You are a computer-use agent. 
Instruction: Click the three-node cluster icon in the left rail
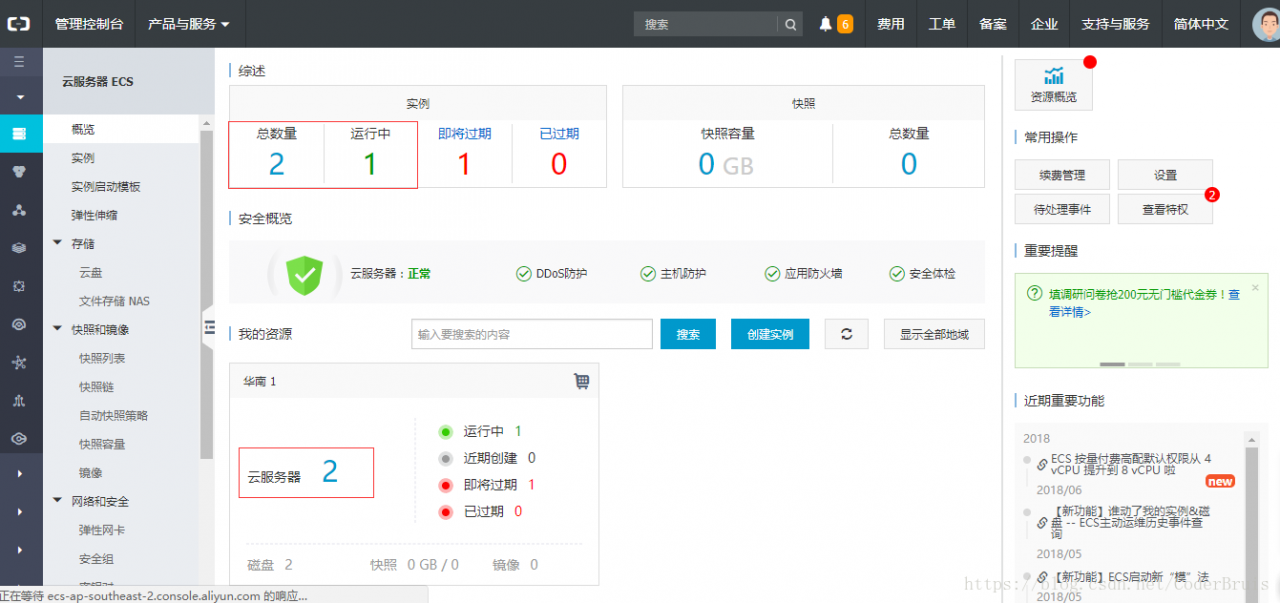[20, 210]
